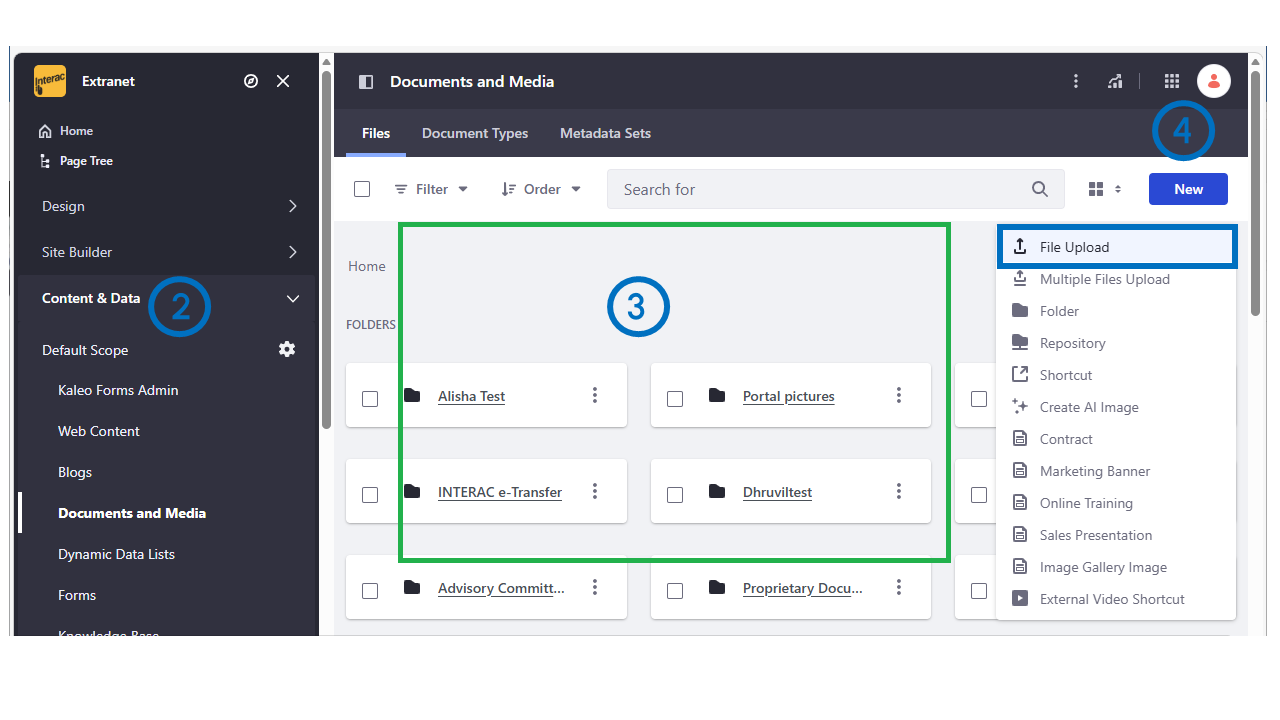
Task: Open the Filter dropdown
Action: (x=431, y=189)
